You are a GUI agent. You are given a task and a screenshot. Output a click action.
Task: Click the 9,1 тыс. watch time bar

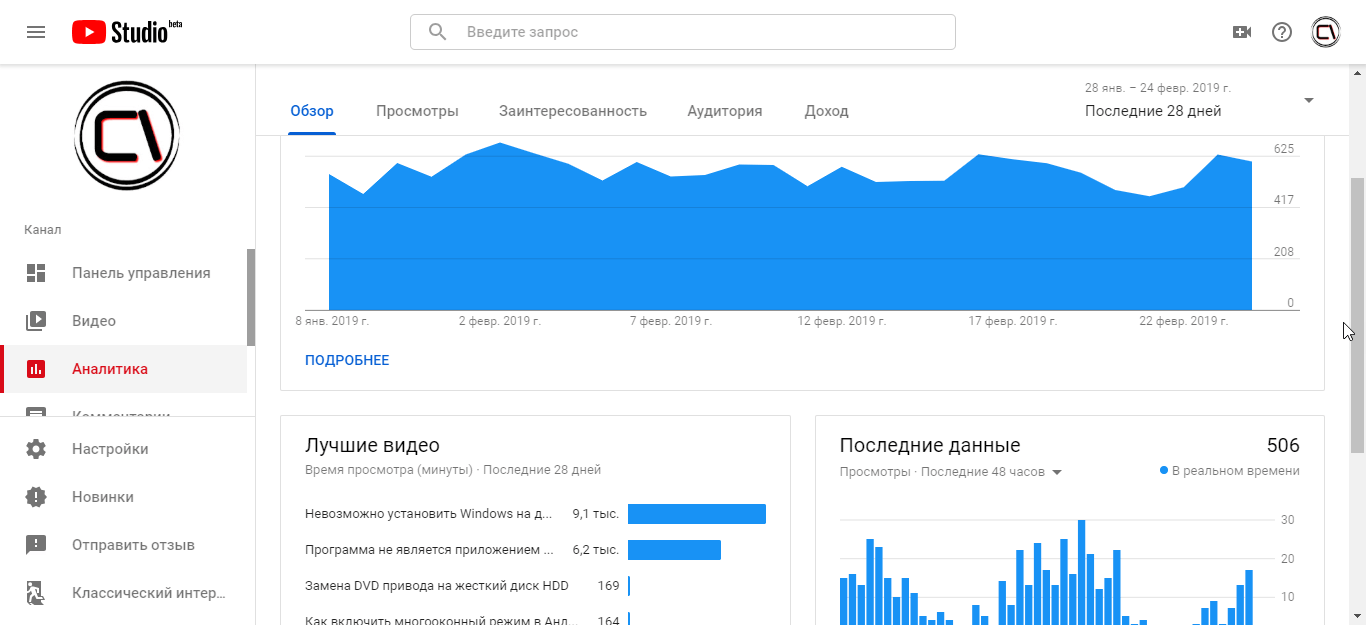(697, 514)
